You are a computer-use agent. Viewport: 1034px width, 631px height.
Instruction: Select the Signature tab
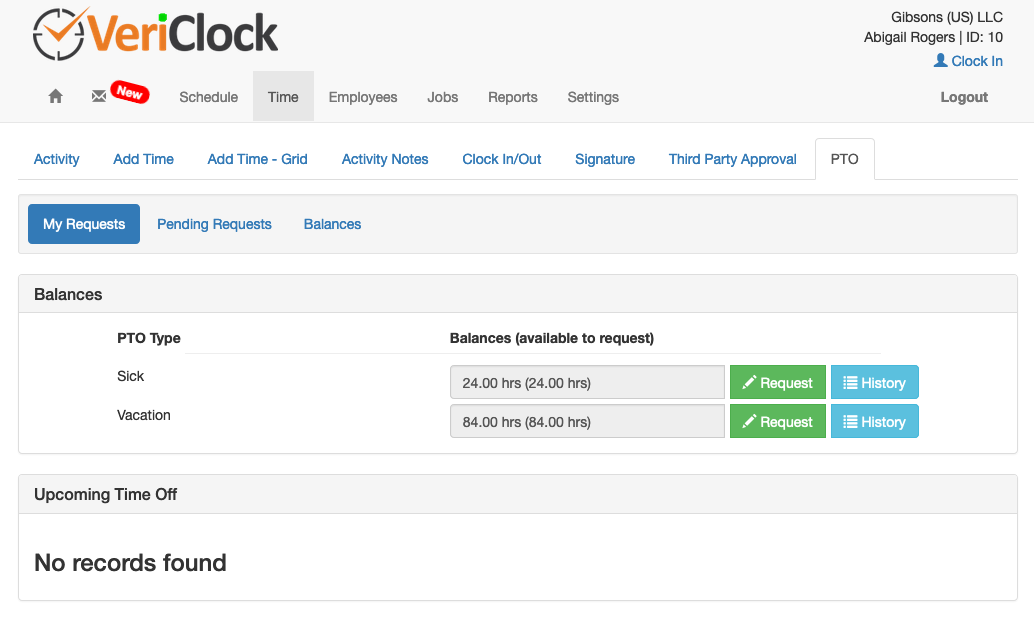tap(605, 159)
